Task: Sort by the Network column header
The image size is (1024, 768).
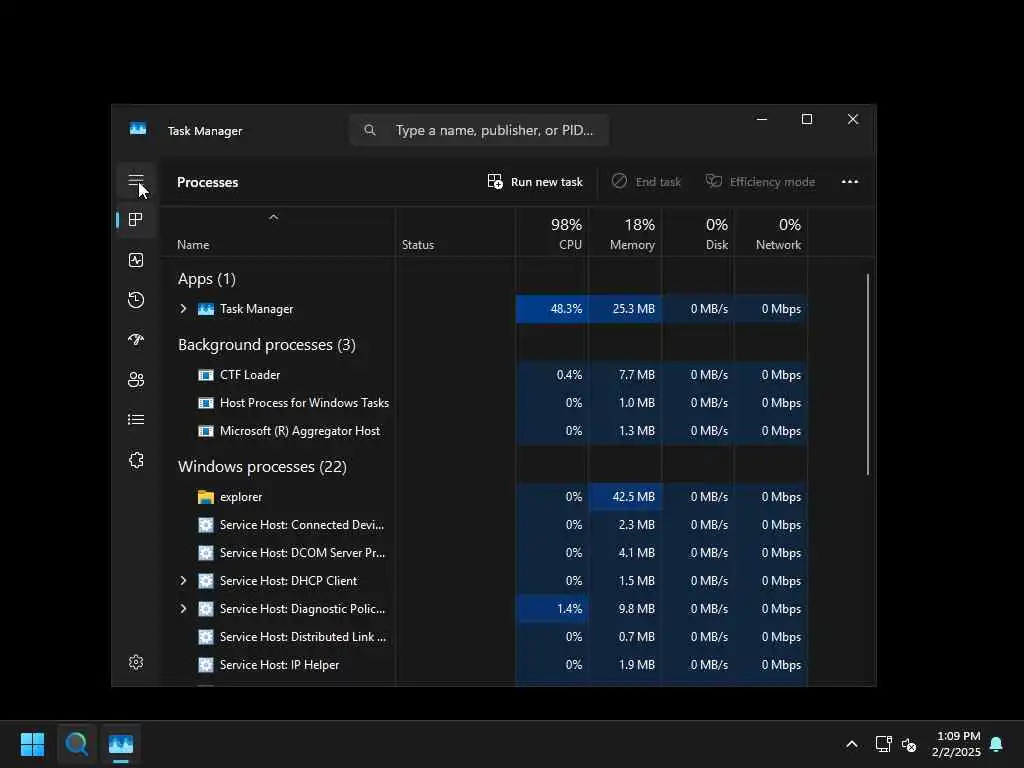Action: click(x=771, y=232)
